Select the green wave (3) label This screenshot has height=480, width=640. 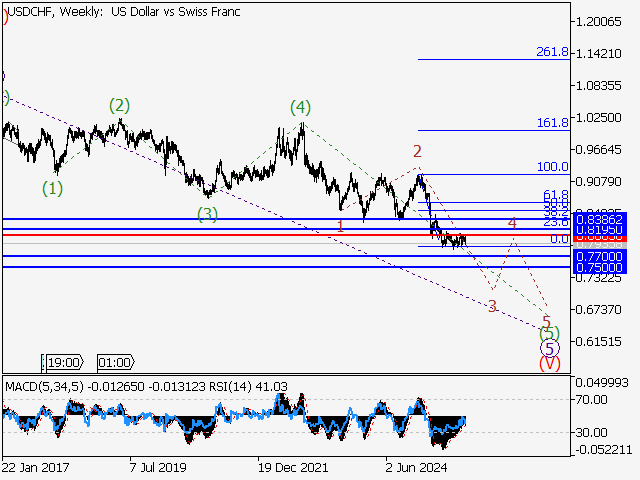207,214
